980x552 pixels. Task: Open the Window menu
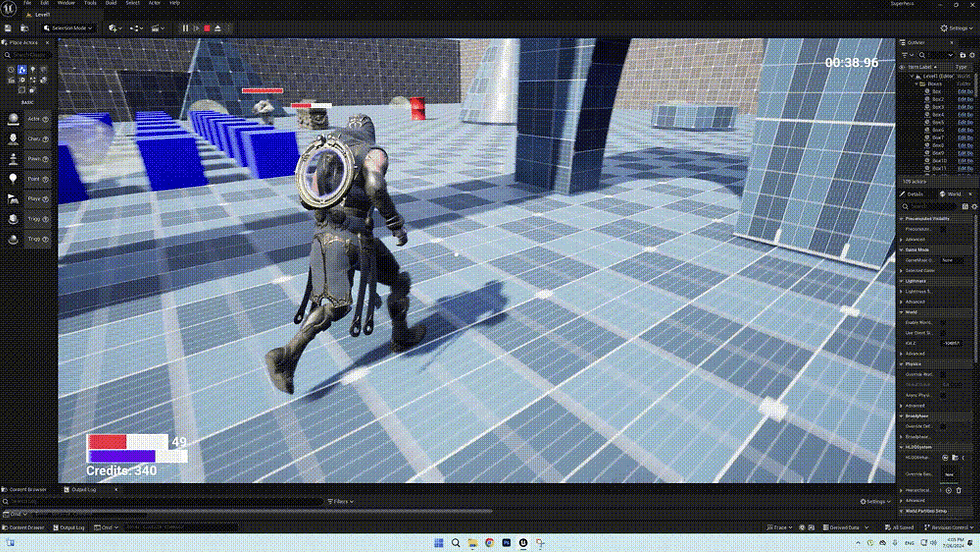[66, 3]
